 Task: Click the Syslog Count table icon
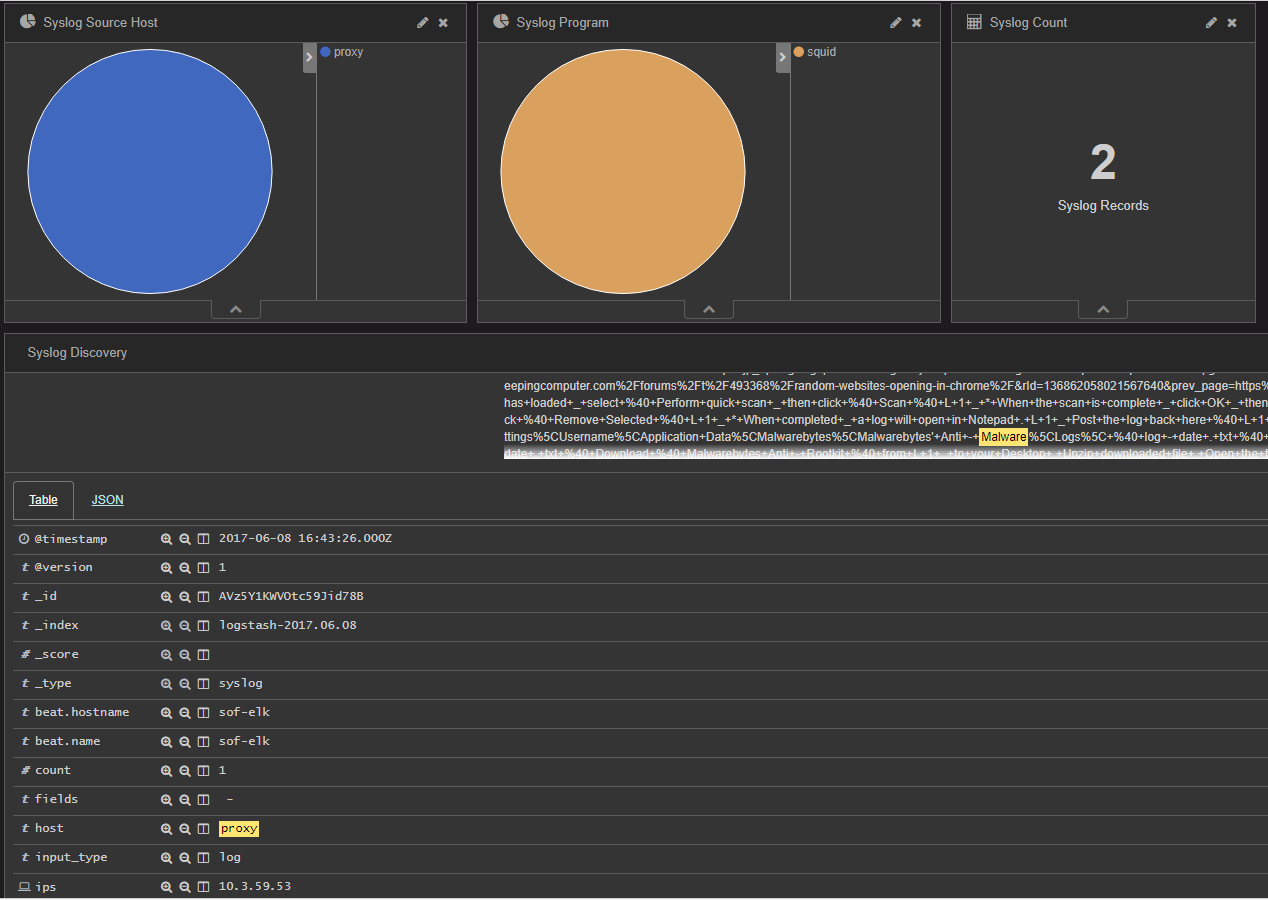(974, 22)
